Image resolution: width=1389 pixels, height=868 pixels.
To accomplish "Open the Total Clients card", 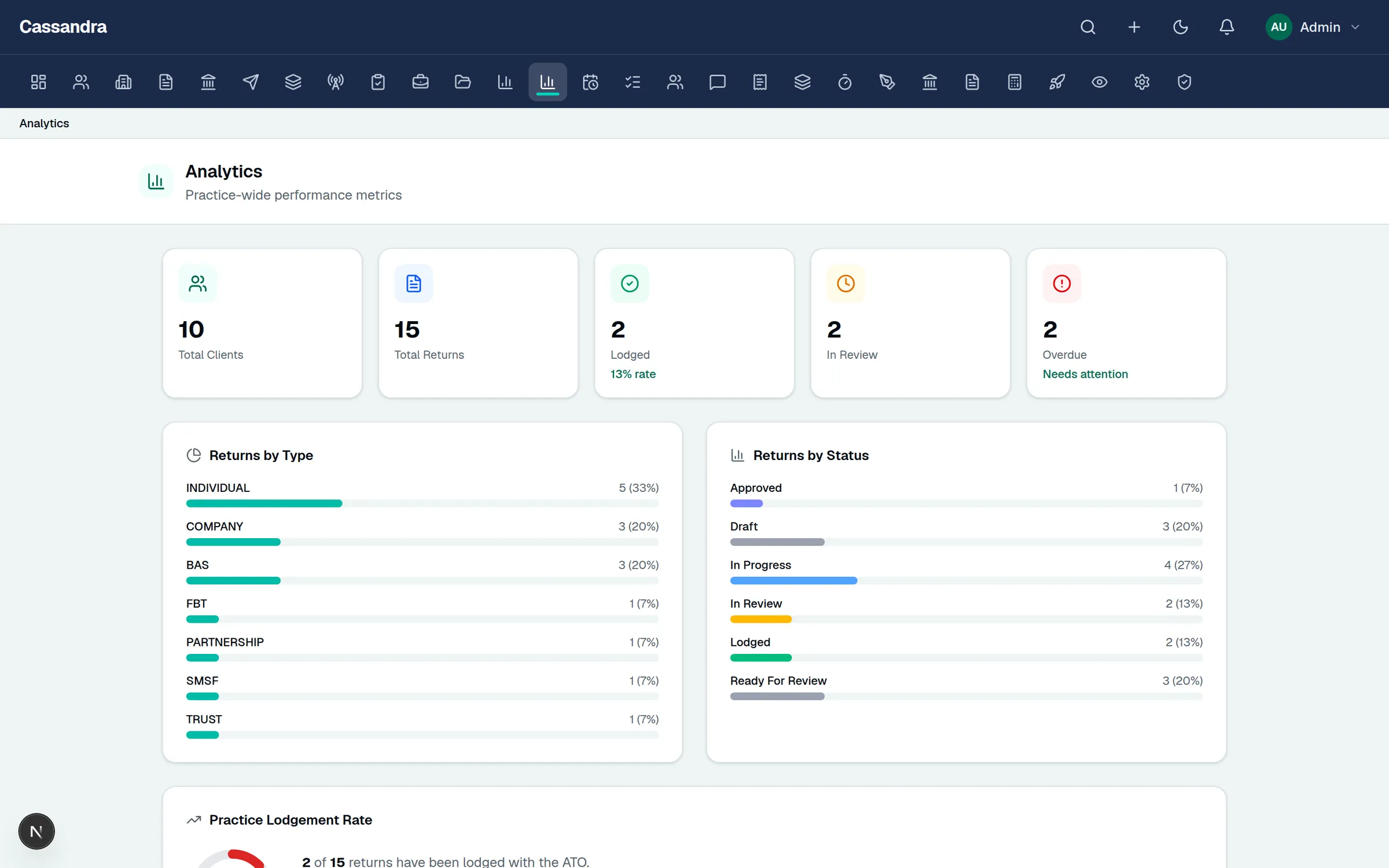I will [x=262, y=323].
